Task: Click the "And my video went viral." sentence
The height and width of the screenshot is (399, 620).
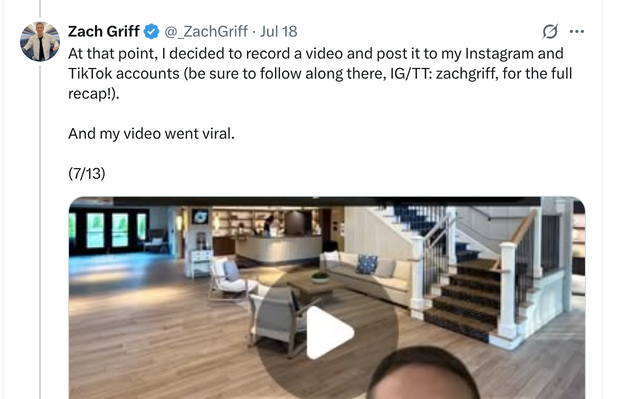Action: (x=151, y=134)
